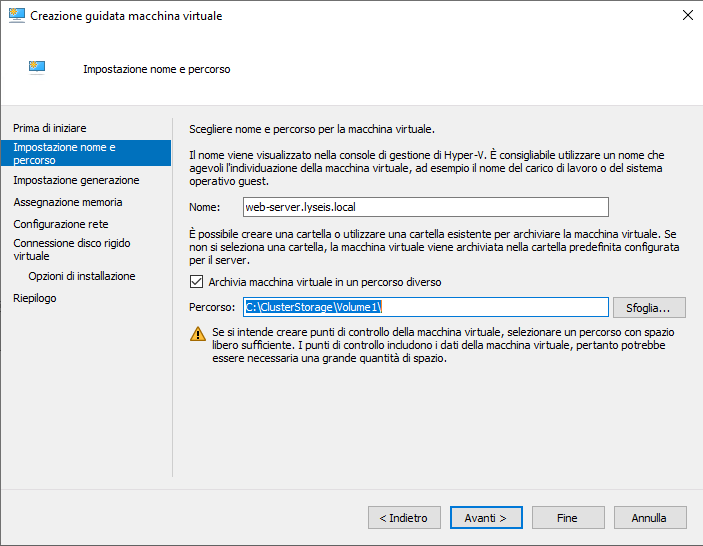Click the Percorso path field
Image resolution: width=703 pixels, height=546 pixels.
click(425, 307)
